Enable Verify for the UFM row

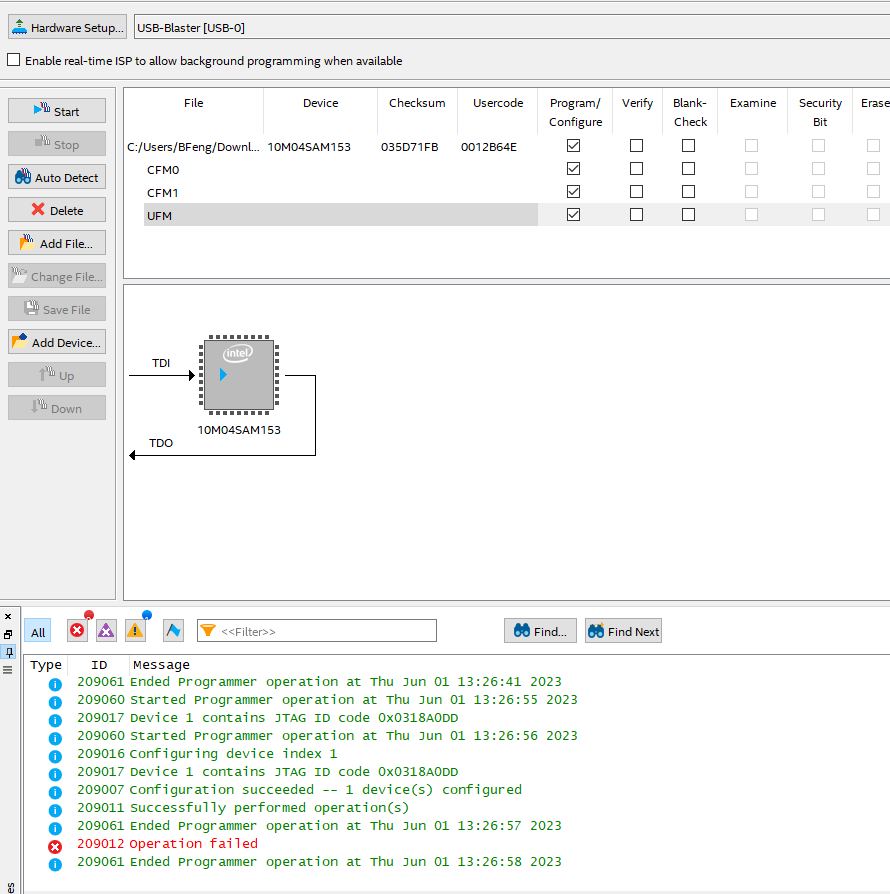pos(636,214)
